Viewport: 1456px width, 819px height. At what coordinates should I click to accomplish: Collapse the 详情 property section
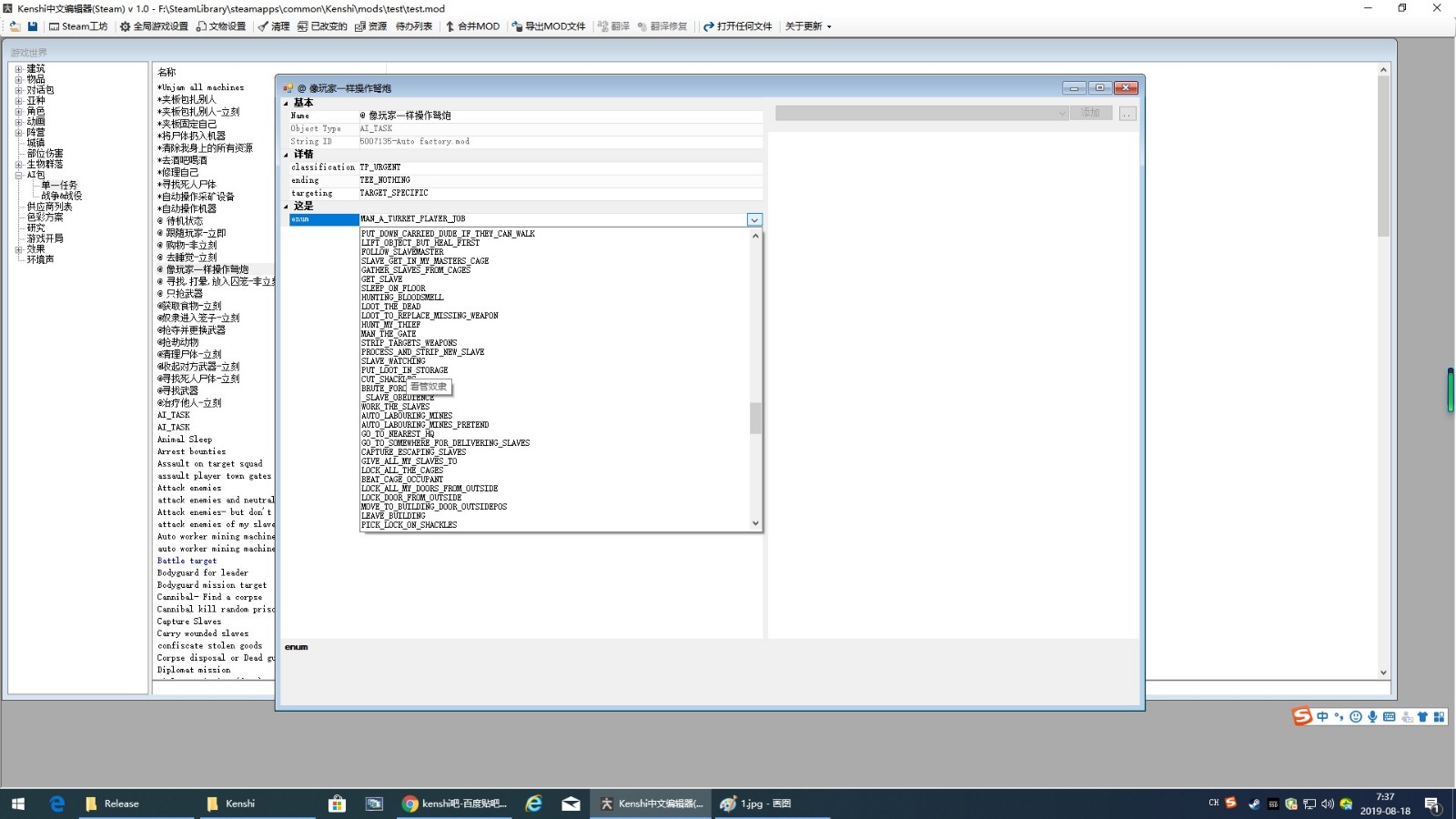pyautogui.click(x=286, y=155)
